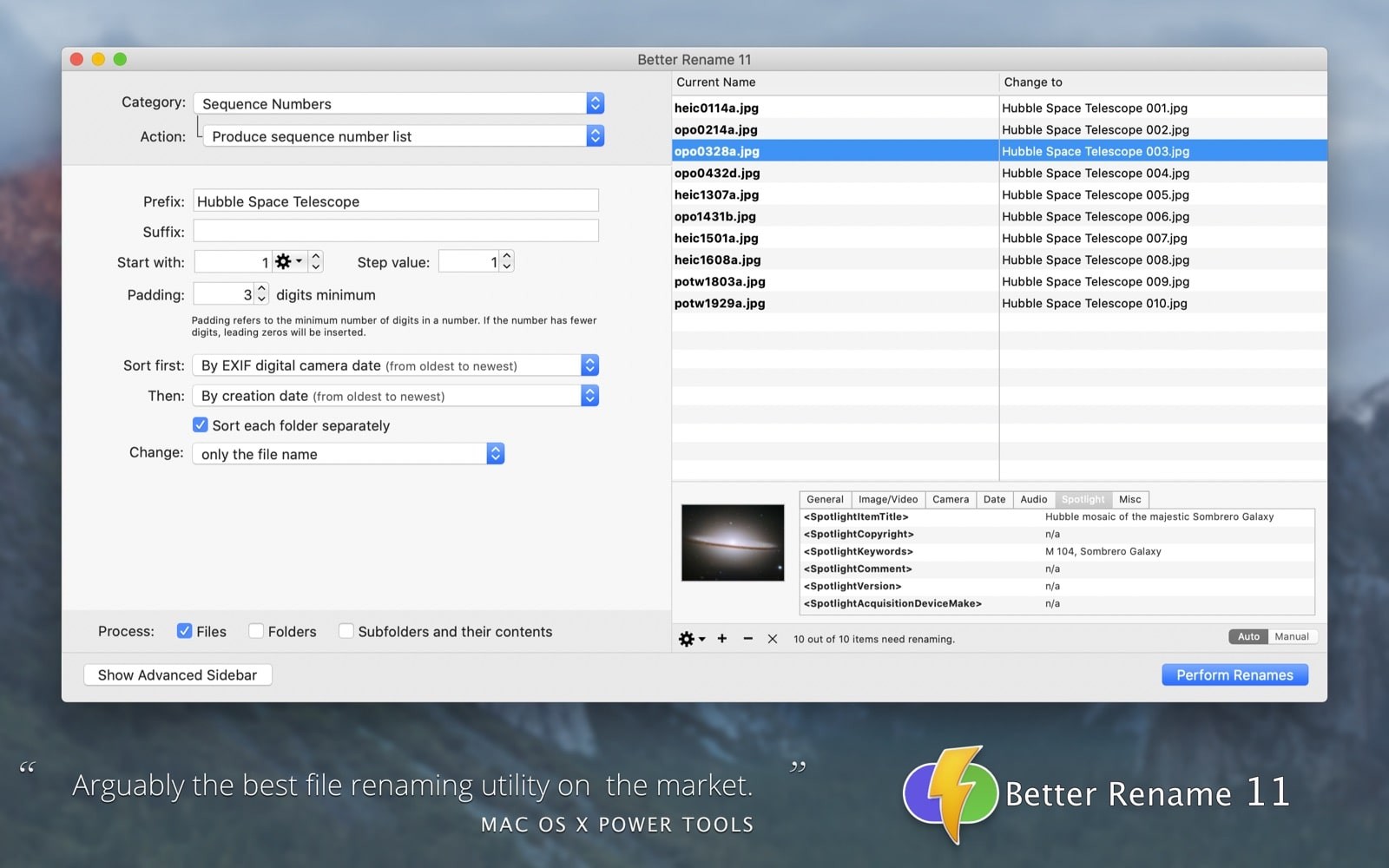Add a rename action with the plus icon
This screenshot has height=868, width=1389.
coord(721,638)
